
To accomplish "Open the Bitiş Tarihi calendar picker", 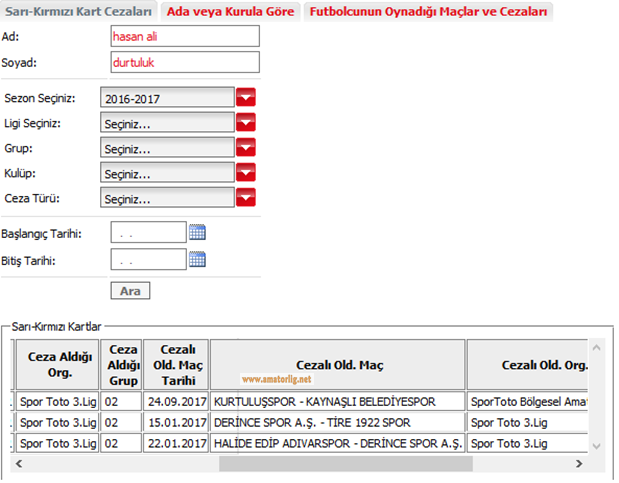I will point(198,260).
